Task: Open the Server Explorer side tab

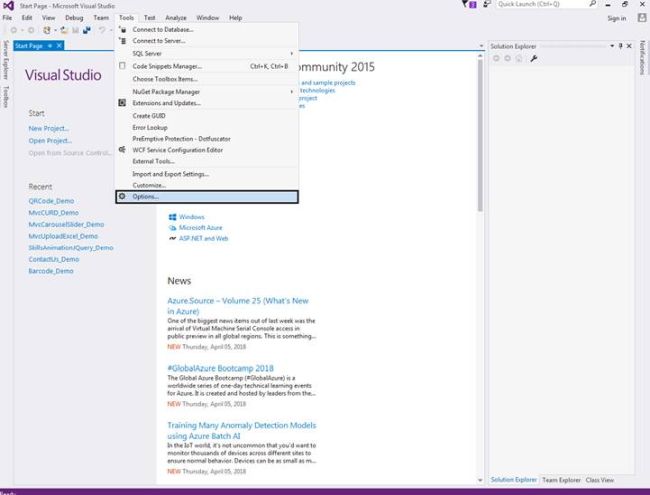Action: (x=6, y=60)
